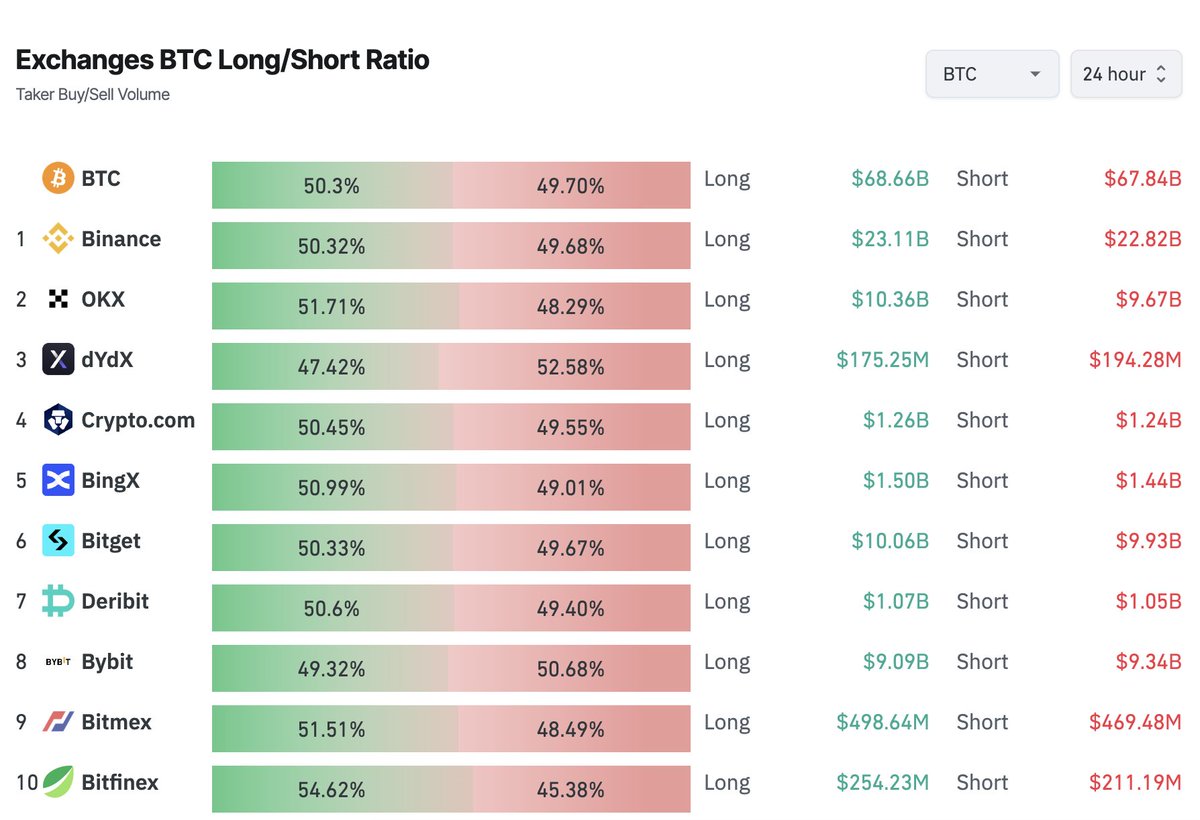The width and height of the screenshot is (1200, 820).
Task: Click the Bitget exchange logo
Action: (x=58, y=541)
